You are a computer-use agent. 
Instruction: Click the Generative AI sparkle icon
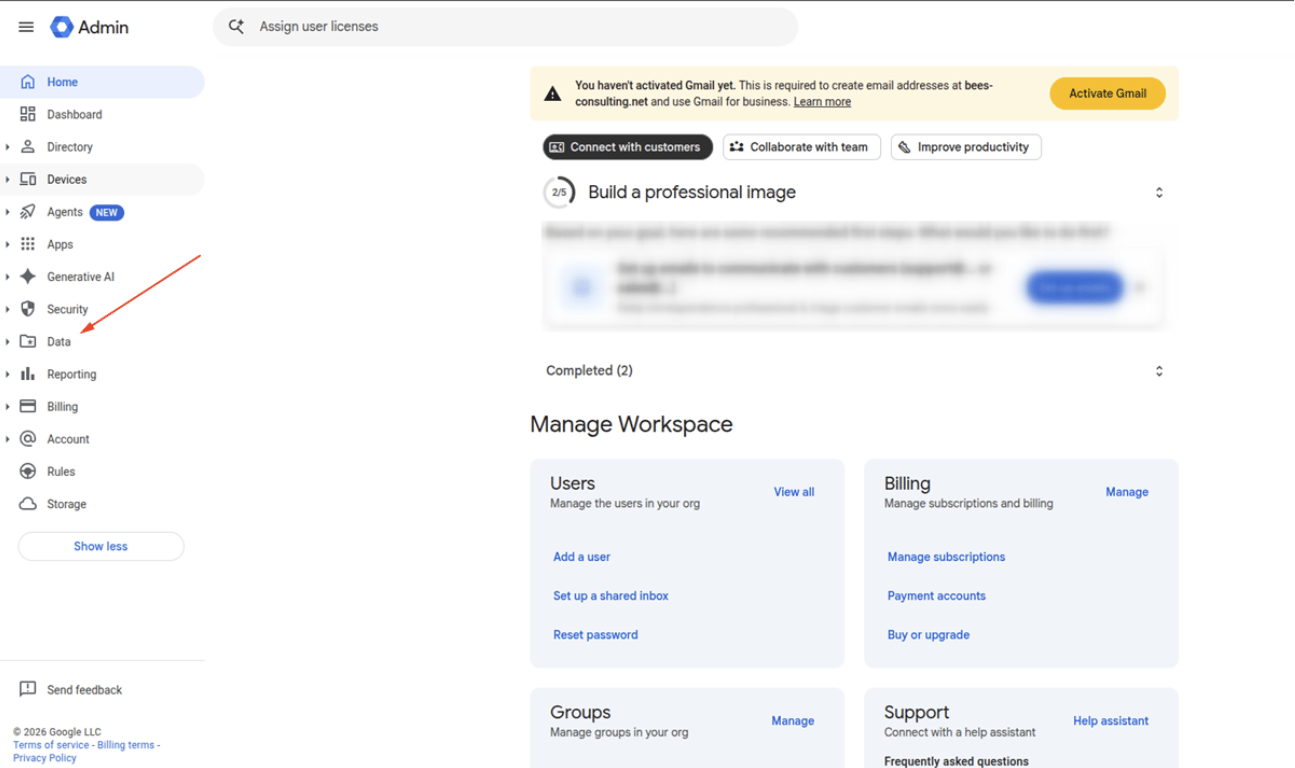tap(28, 277)
